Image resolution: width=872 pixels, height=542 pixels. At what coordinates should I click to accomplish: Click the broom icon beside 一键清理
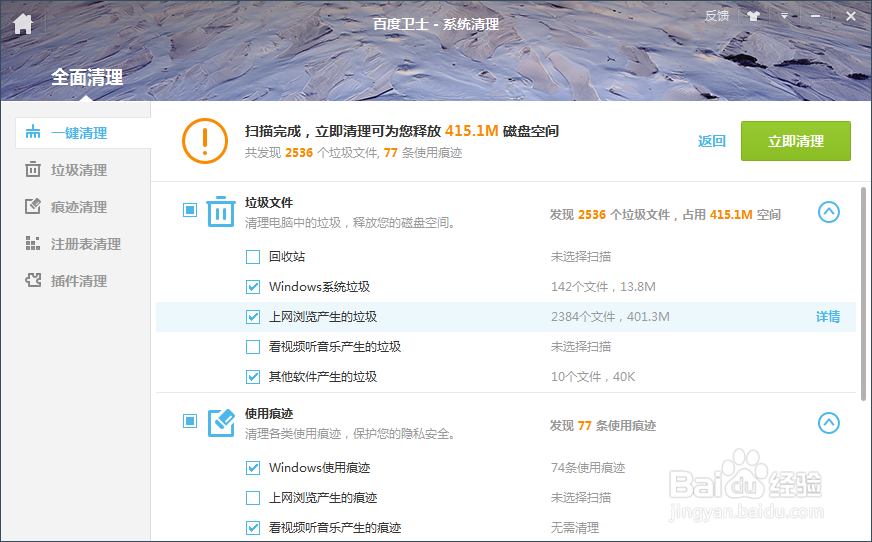(33, 132)
